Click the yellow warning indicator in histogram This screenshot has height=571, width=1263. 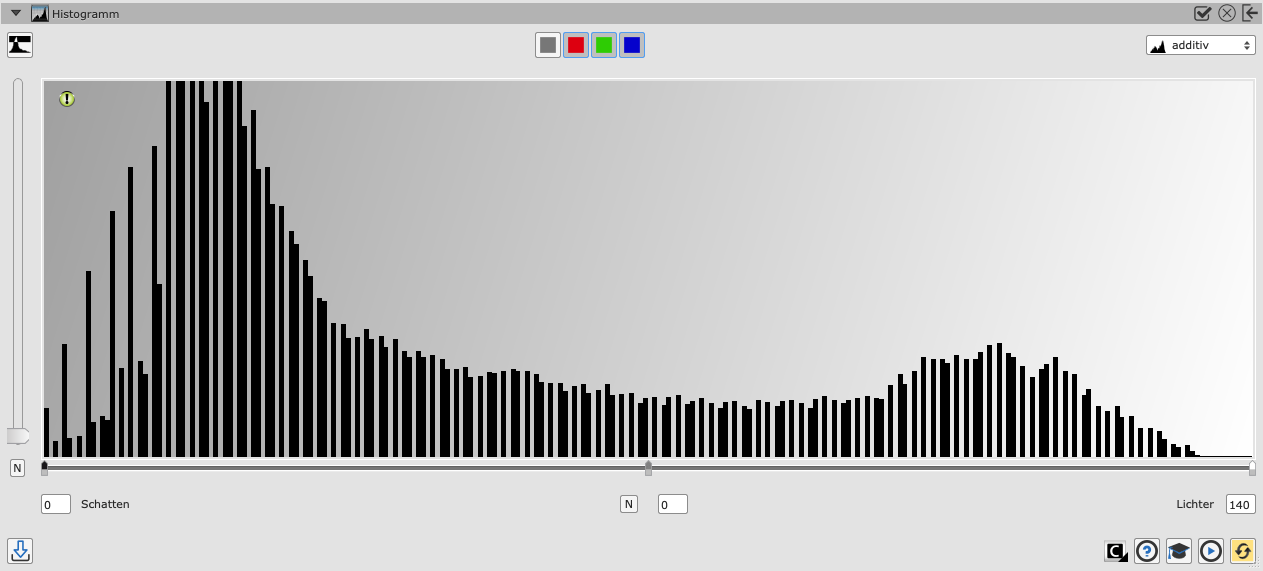tap(67, 99)
